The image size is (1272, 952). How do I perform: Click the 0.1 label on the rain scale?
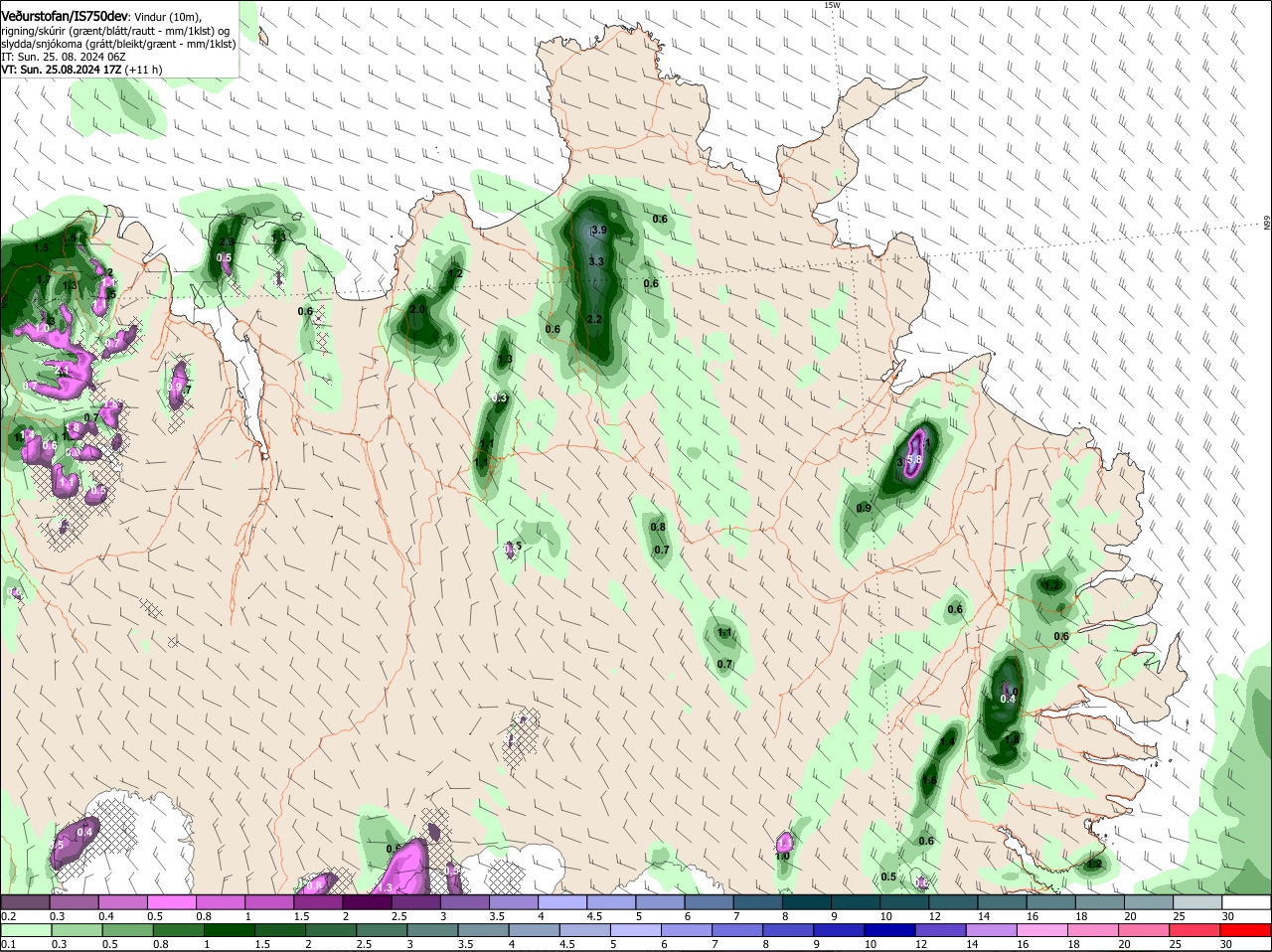8,944
